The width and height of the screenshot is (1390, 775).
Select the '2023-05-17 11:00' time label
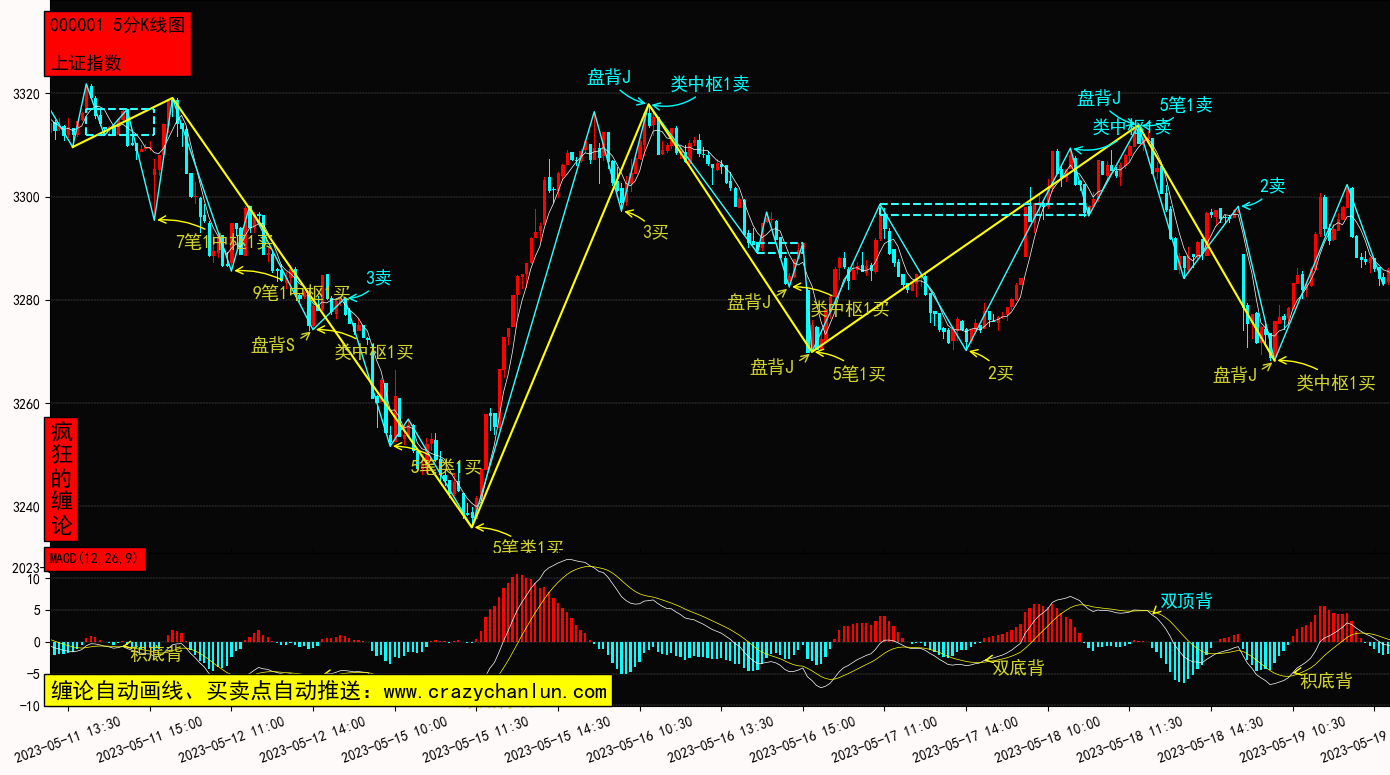click(885, 739)
